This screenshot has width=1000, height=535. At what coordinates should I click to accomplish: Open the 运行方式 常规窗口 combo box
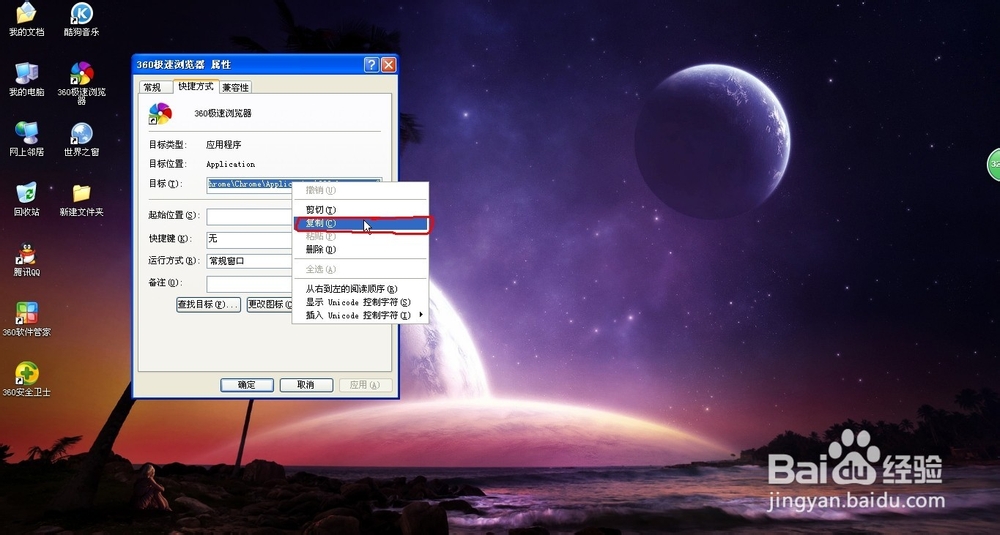(x=249, y=261)
